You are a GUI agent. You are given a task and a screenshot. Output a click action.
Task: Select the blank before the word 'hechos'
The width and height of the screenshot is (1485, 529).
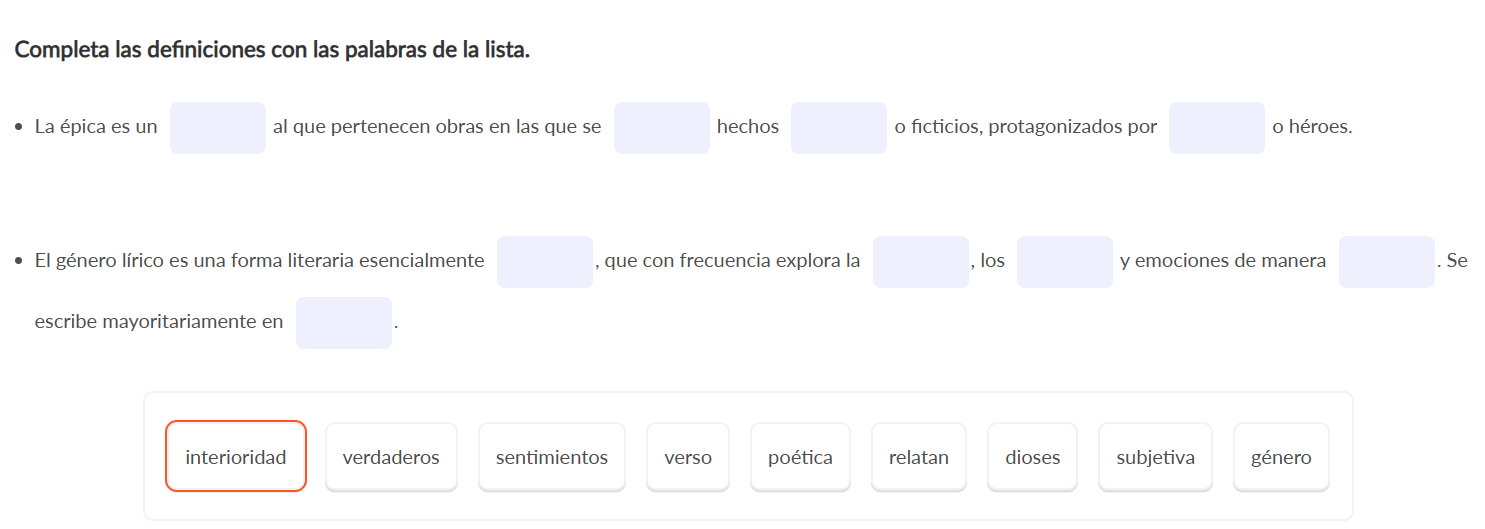point(662,128)
